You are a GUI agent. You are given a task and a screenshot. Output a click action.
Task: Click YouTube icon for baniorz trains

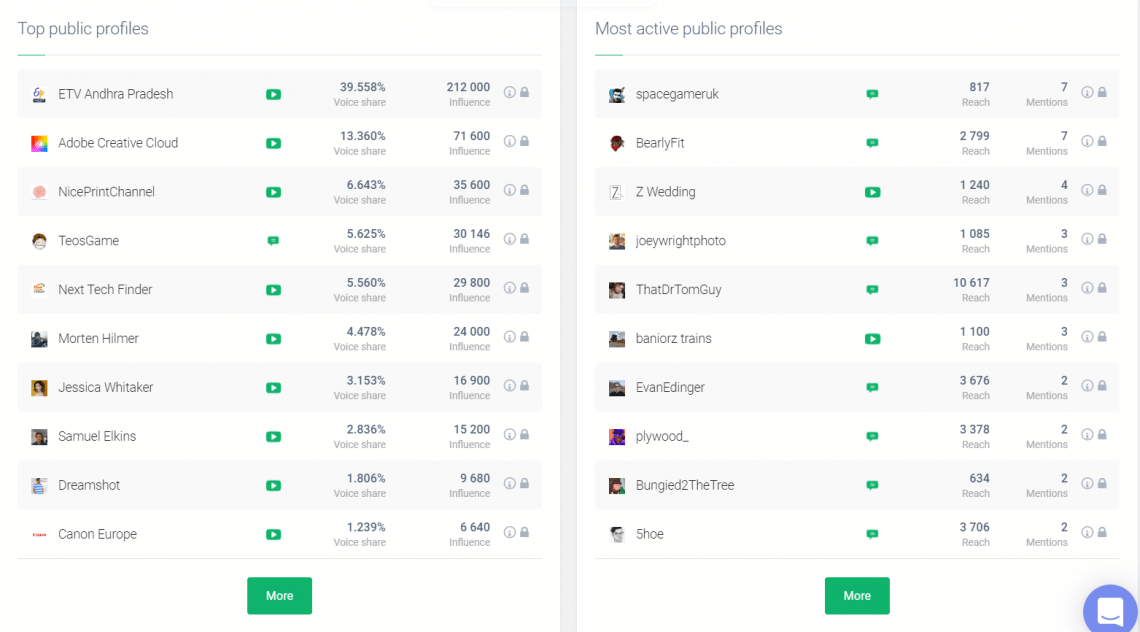[x=872, y=339]
